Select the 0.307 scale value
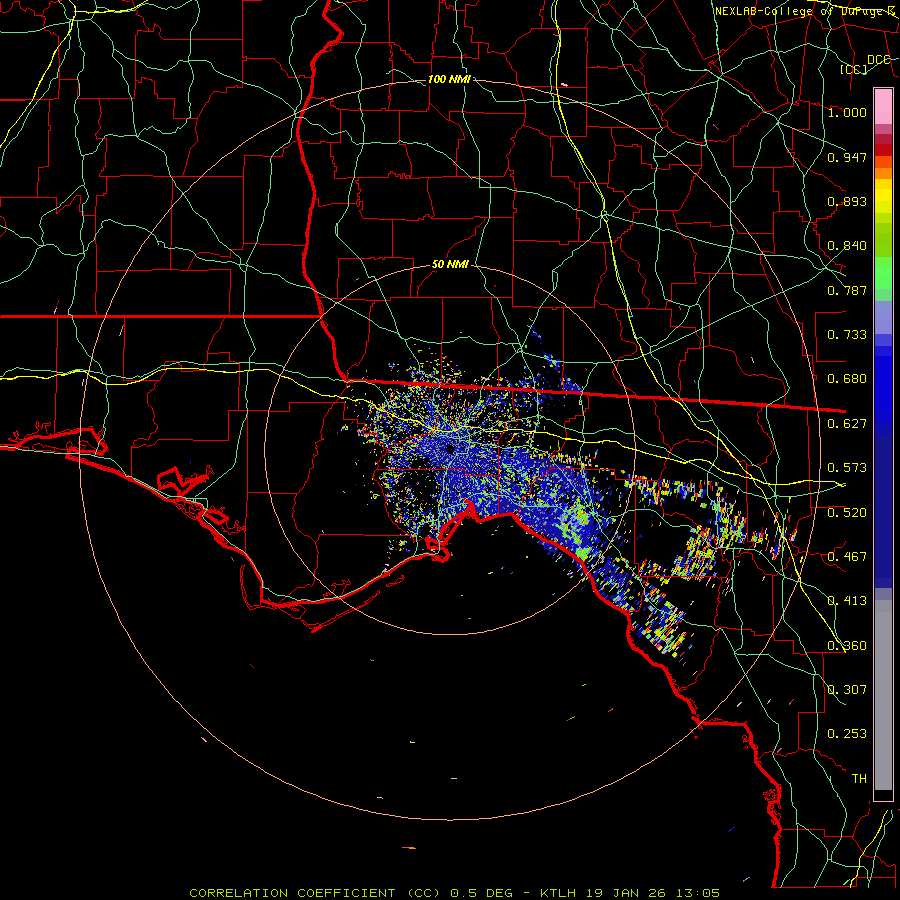The width and height of the screenshot is (900, 900). coord(847,690)
